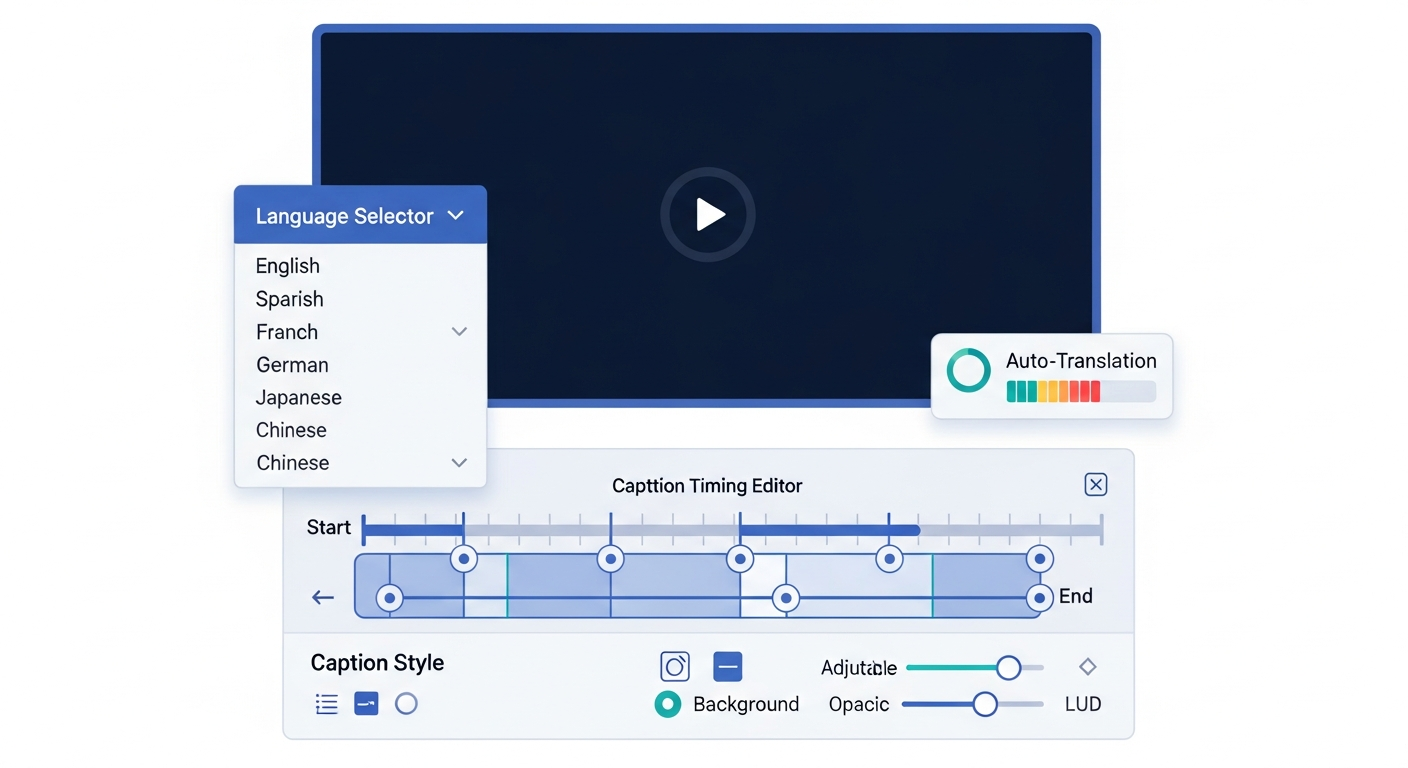The height and width of the screenshot is (768, 1408).
Task: Click the Start label on the timeline
Action: [x=328, y=528]
